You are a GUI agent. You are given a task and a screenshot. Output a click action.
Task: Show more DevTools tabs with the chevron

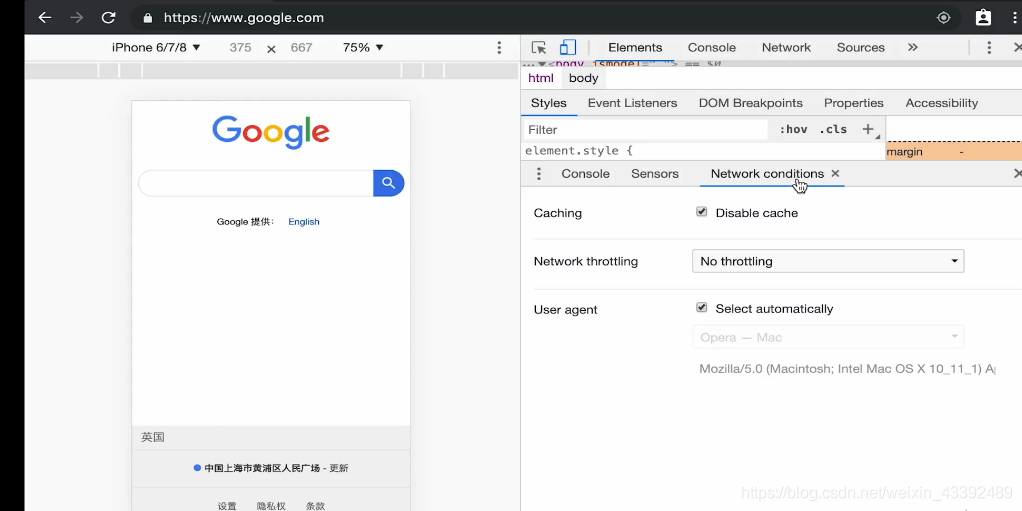(912, 48)
